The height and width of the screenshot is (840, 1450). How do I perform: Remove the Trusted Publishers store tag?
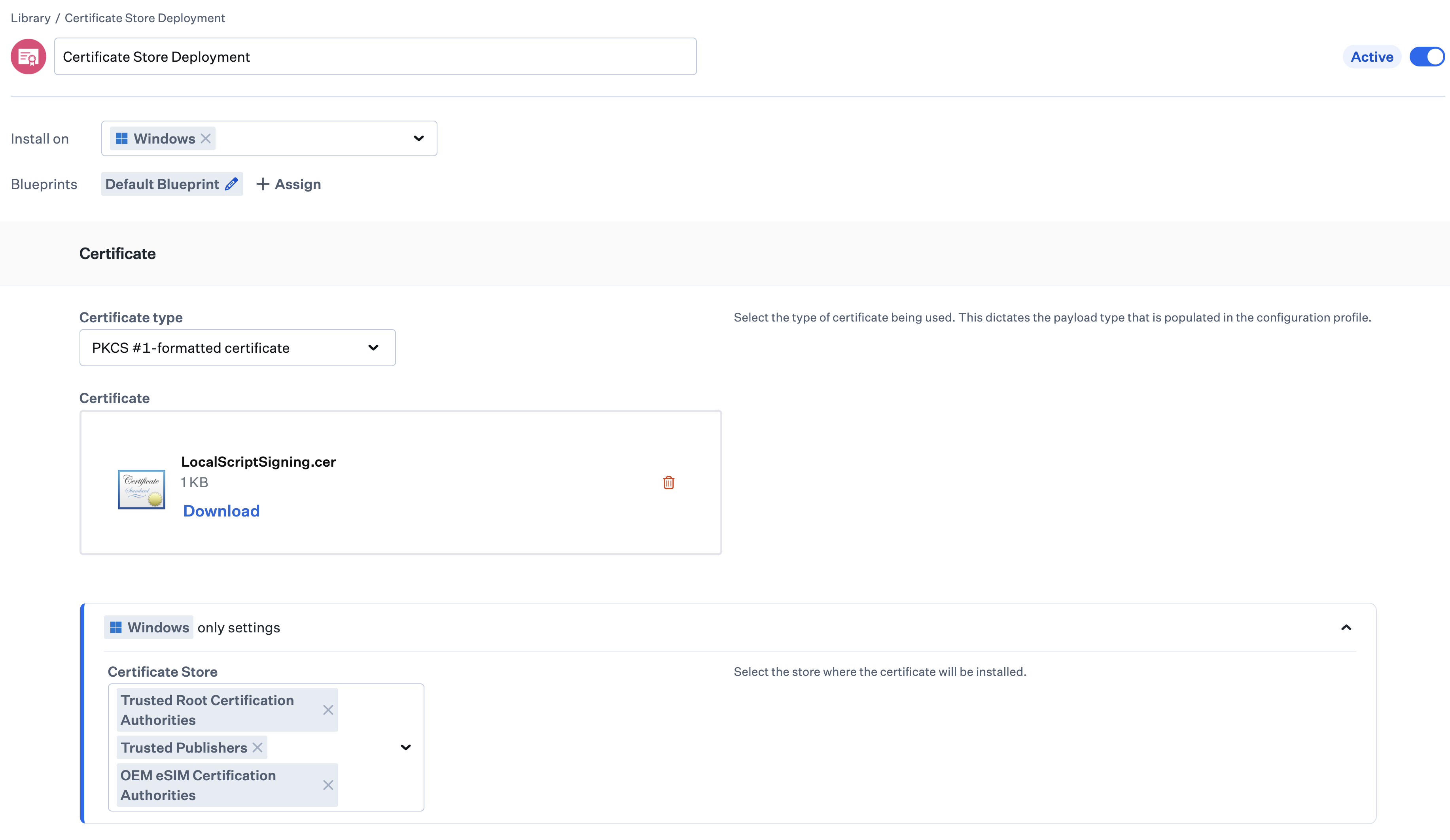257,747
